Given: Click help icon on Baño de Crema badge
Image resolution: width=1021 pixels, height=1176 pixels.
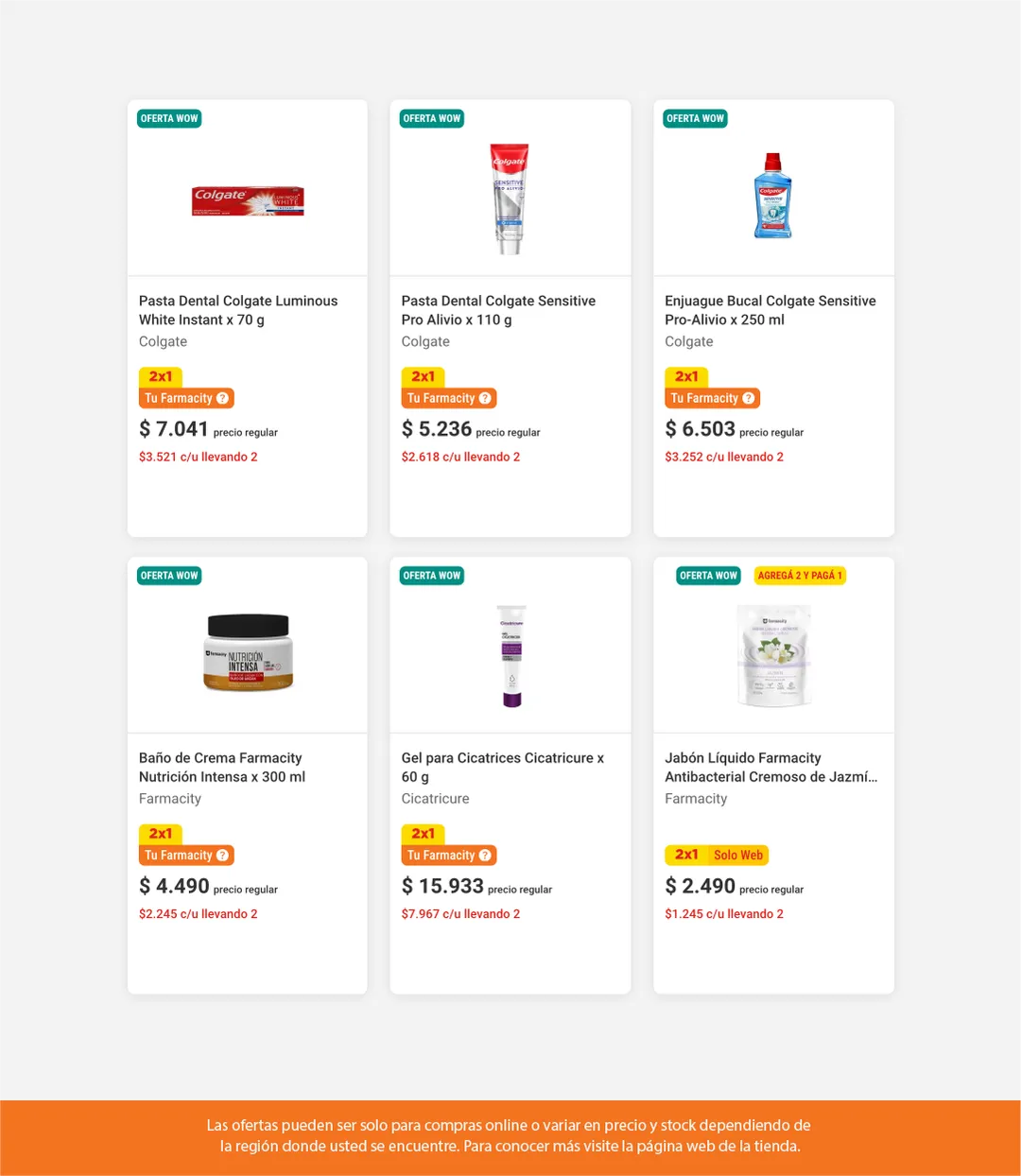Looking at the screenshot, I should coord(223,856).
